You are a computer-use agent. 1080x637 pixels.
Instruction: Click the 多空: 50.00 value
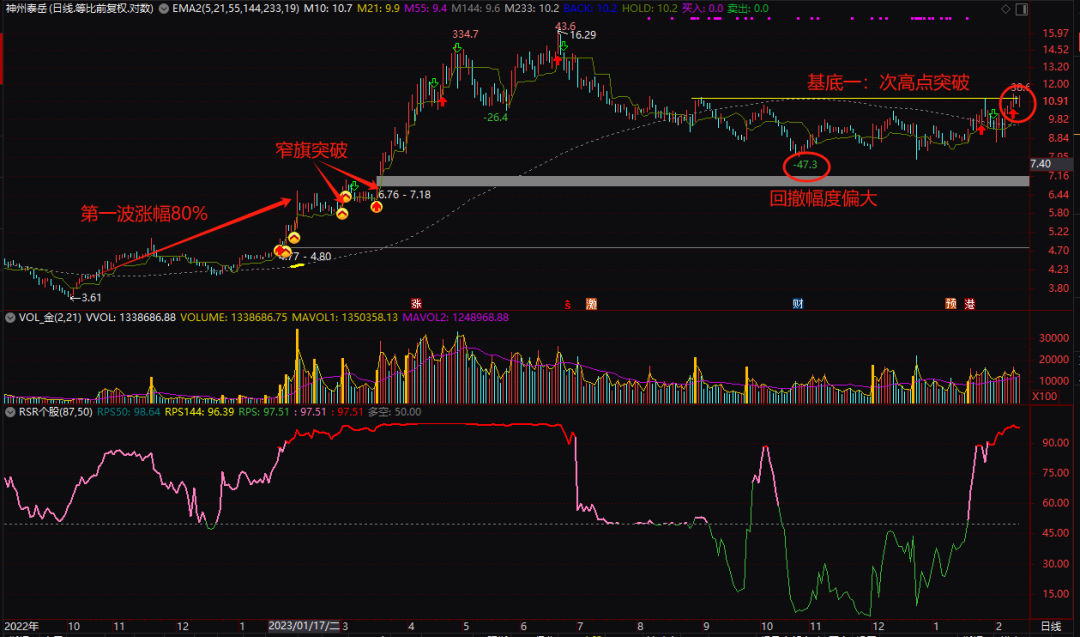point(395,412)
